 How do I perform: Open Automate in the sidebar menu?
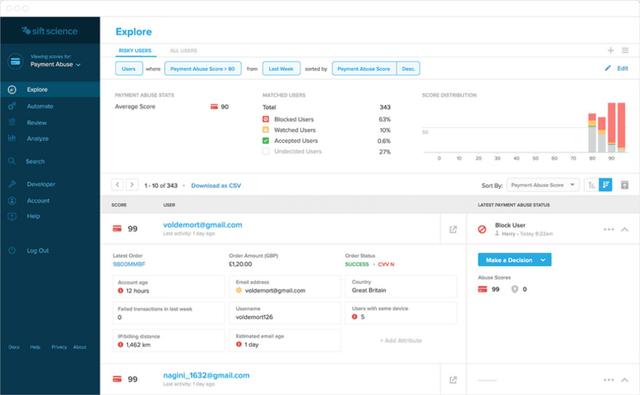tap(40, 106)
